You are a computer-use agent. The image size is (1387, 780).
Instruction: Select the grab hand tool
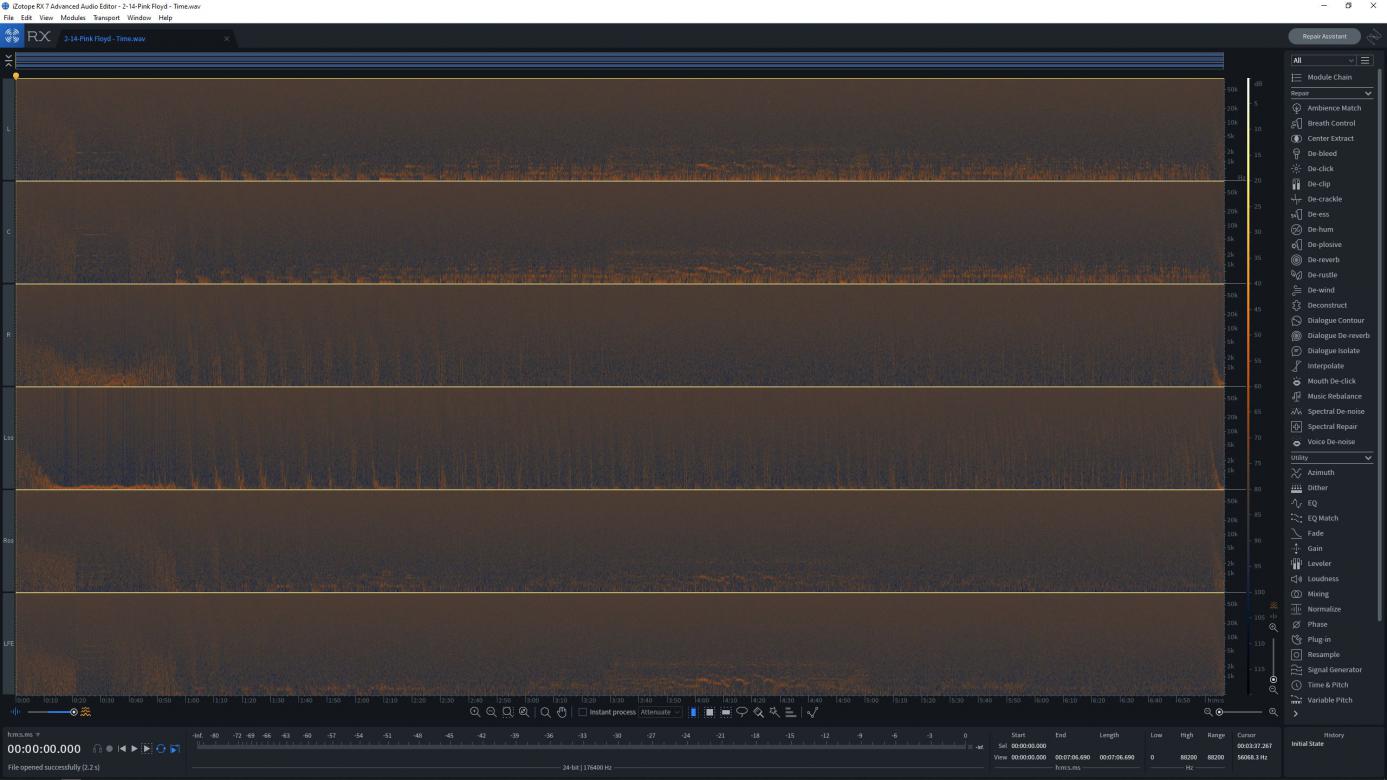[x=562, y=712]
